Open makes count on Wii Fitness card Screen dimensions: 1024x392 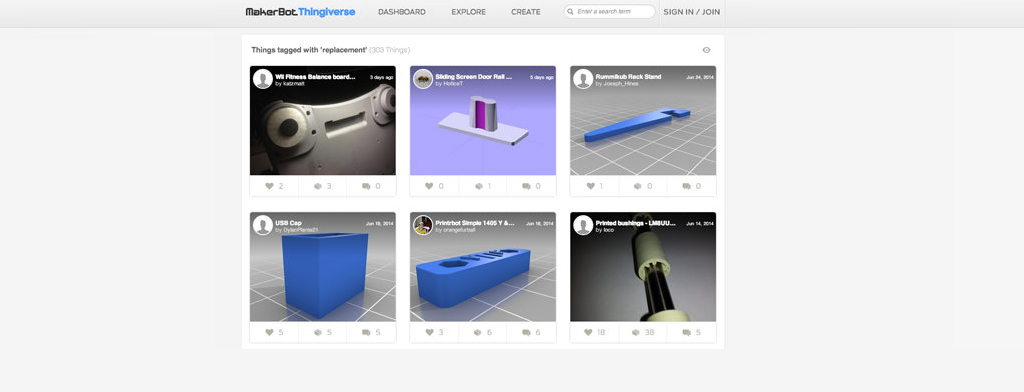(x=328, y=186)
